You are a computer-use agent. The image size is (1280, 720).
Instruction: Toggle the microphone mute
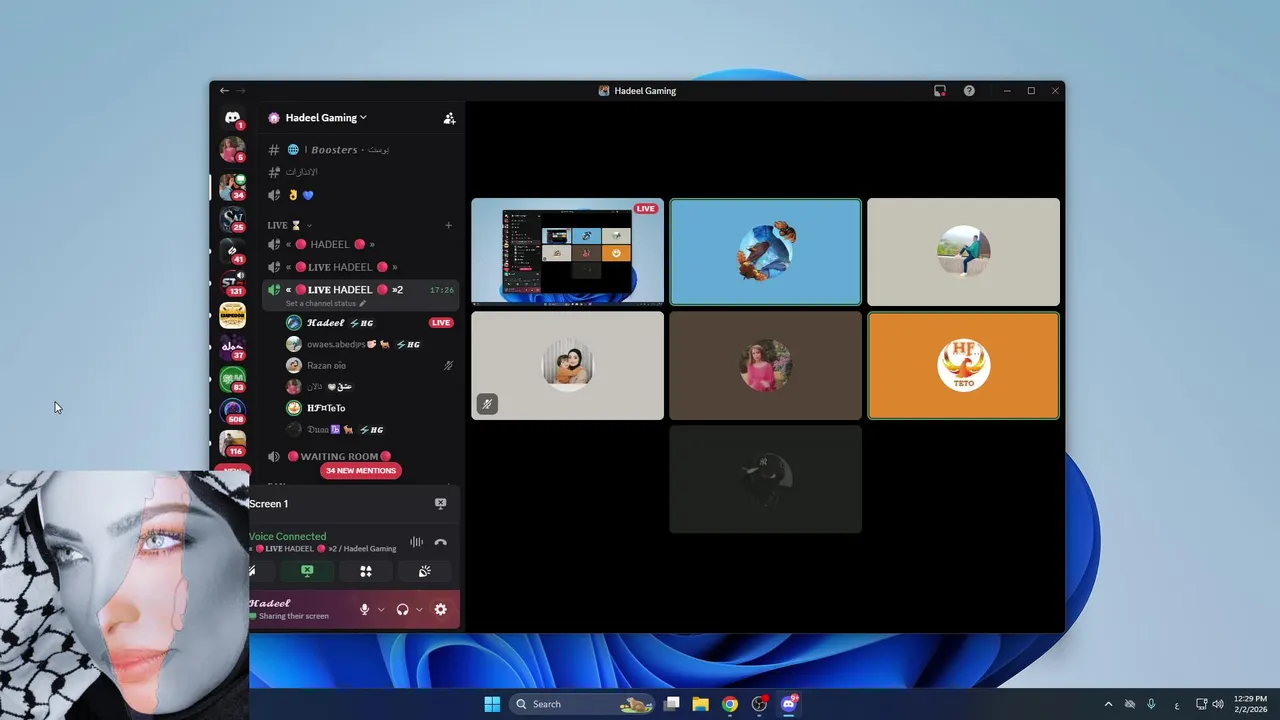point(364,609)
